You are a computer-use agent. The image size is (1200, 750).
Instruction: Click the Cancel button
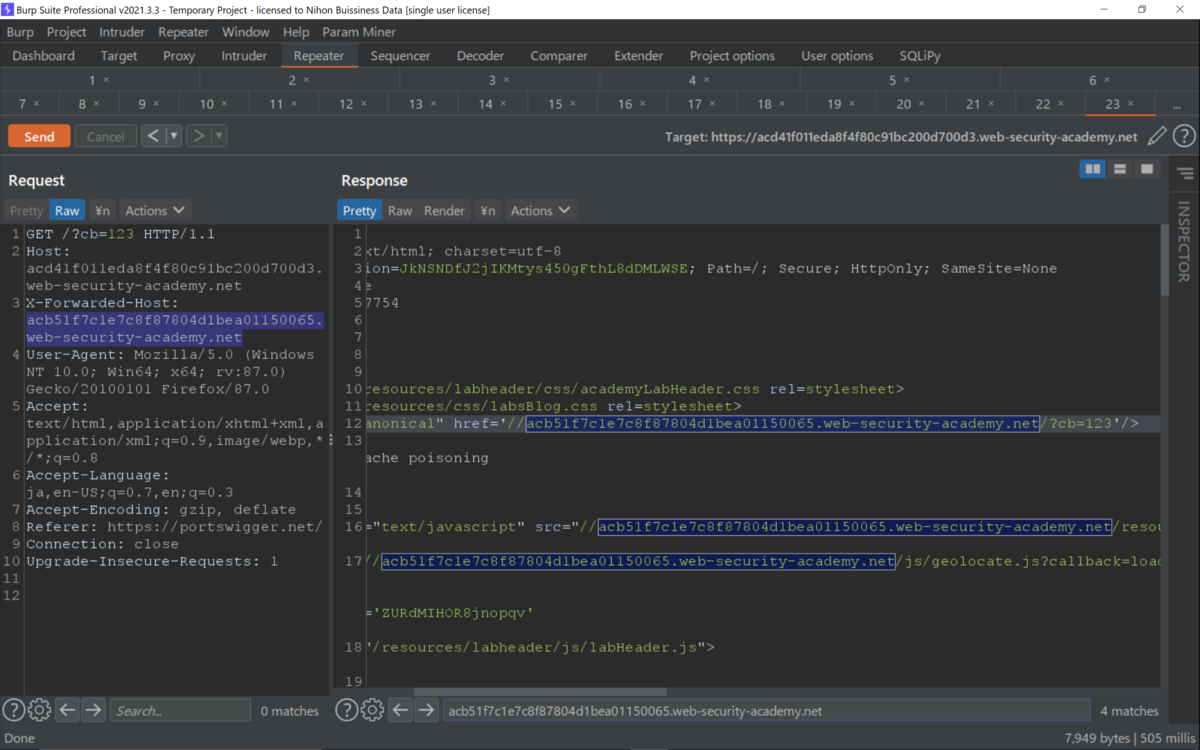pyautogui.click(x=105, y=136)
